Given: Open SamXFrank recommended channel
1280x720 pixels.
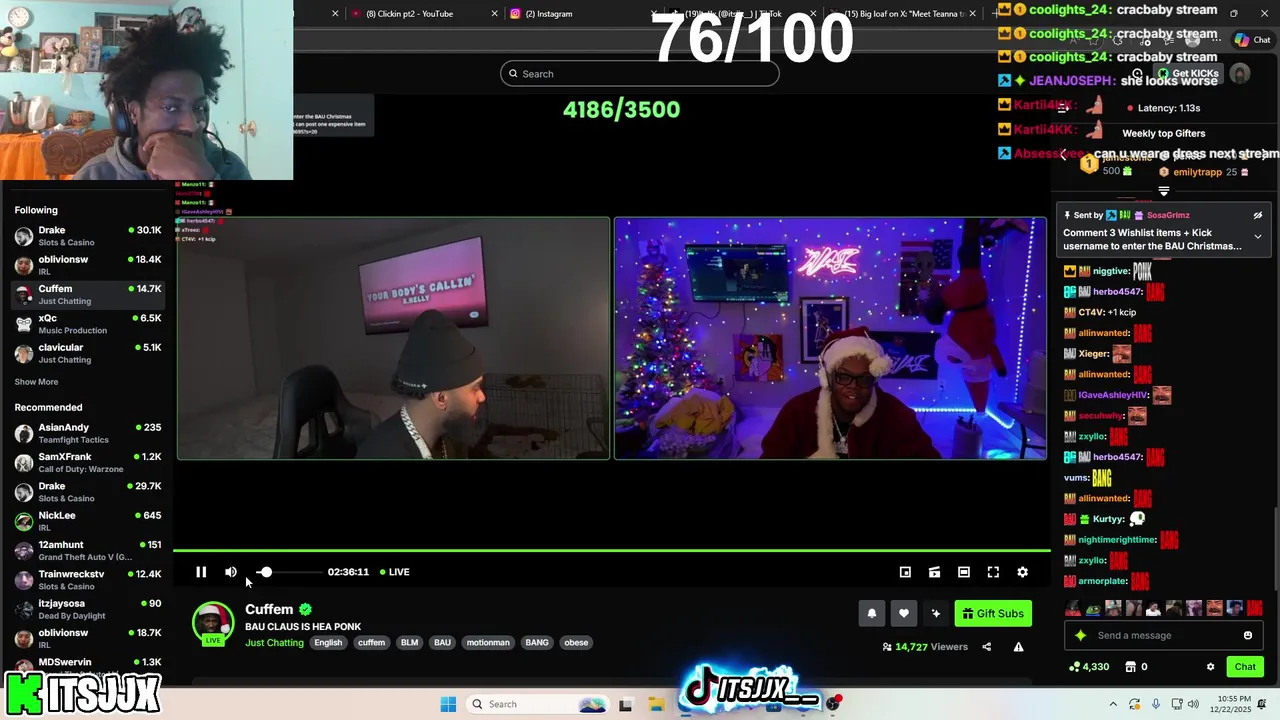Looking at the screenshot, I should tap(87, 463).
